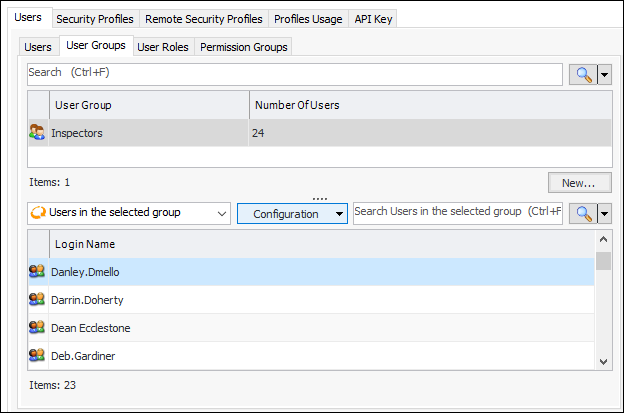Expand the Users in the selected group combo box
624x413 pixels.
pyautogui.click(x=221, y=213)
